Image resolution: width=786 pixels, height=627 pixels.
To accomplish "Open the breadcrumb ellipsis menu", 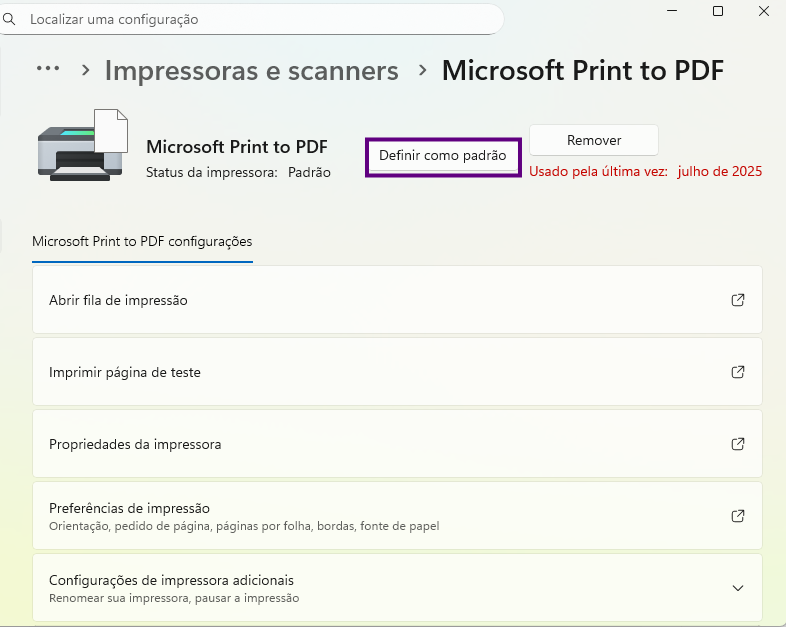I will [x=48, y=69].
